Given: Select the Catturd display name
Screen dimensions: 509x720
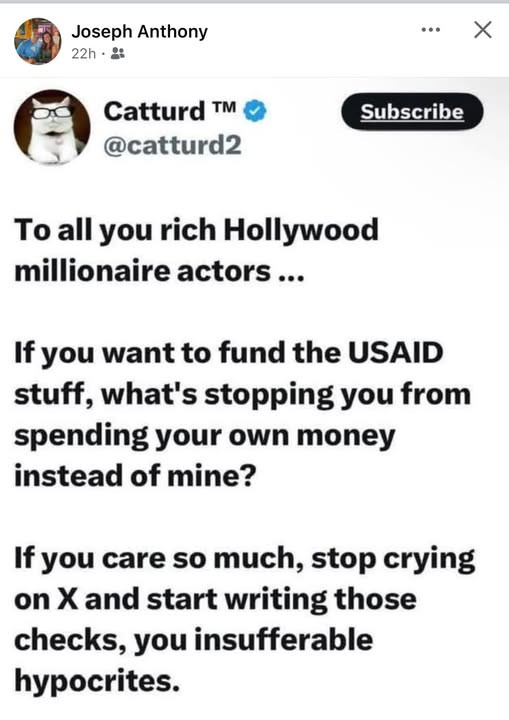Looking at the screenshot, I should tap(154, 112).
